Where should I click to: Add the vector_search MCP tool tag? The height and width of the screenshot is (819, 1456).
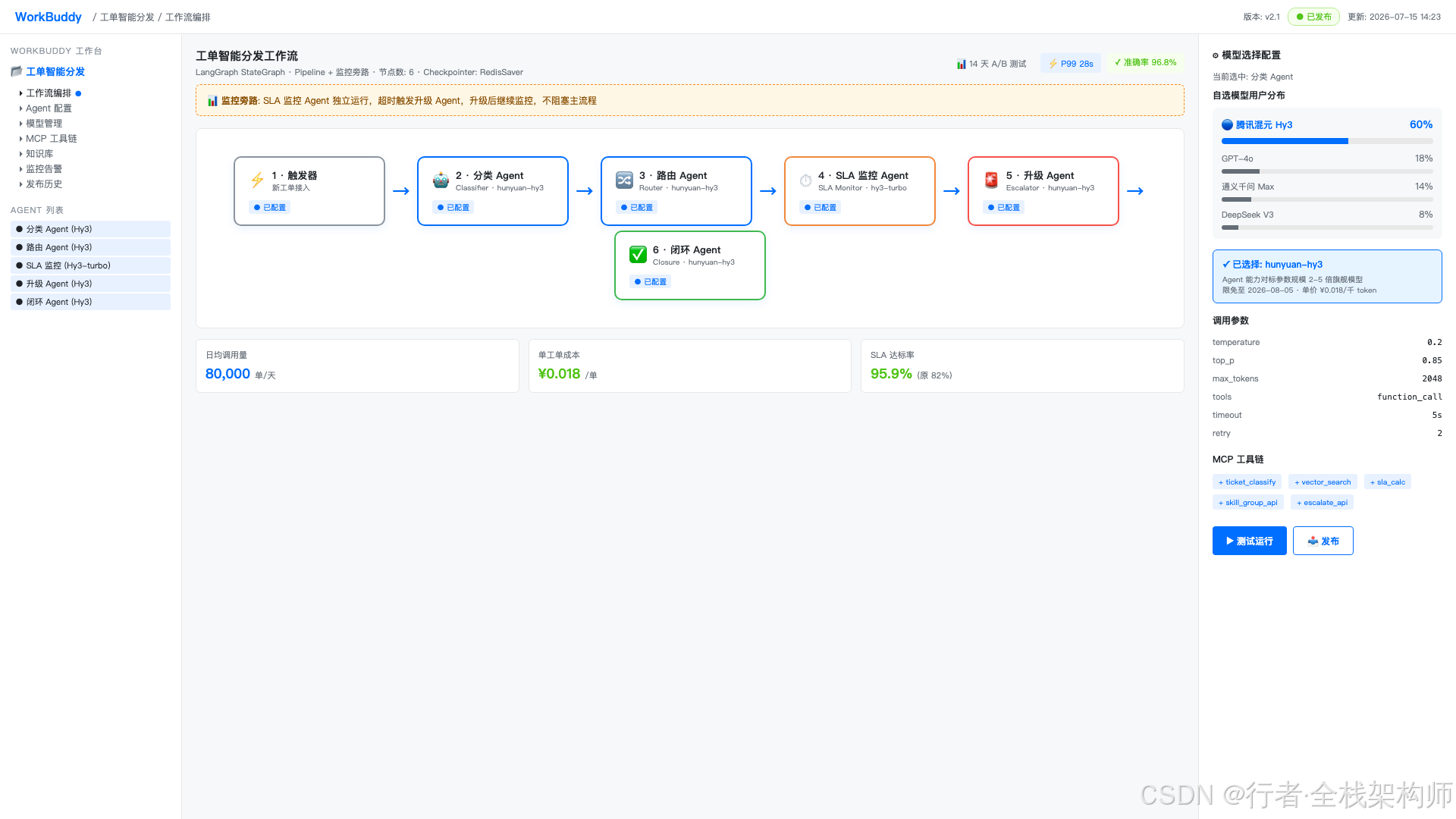click(1323, 482)
